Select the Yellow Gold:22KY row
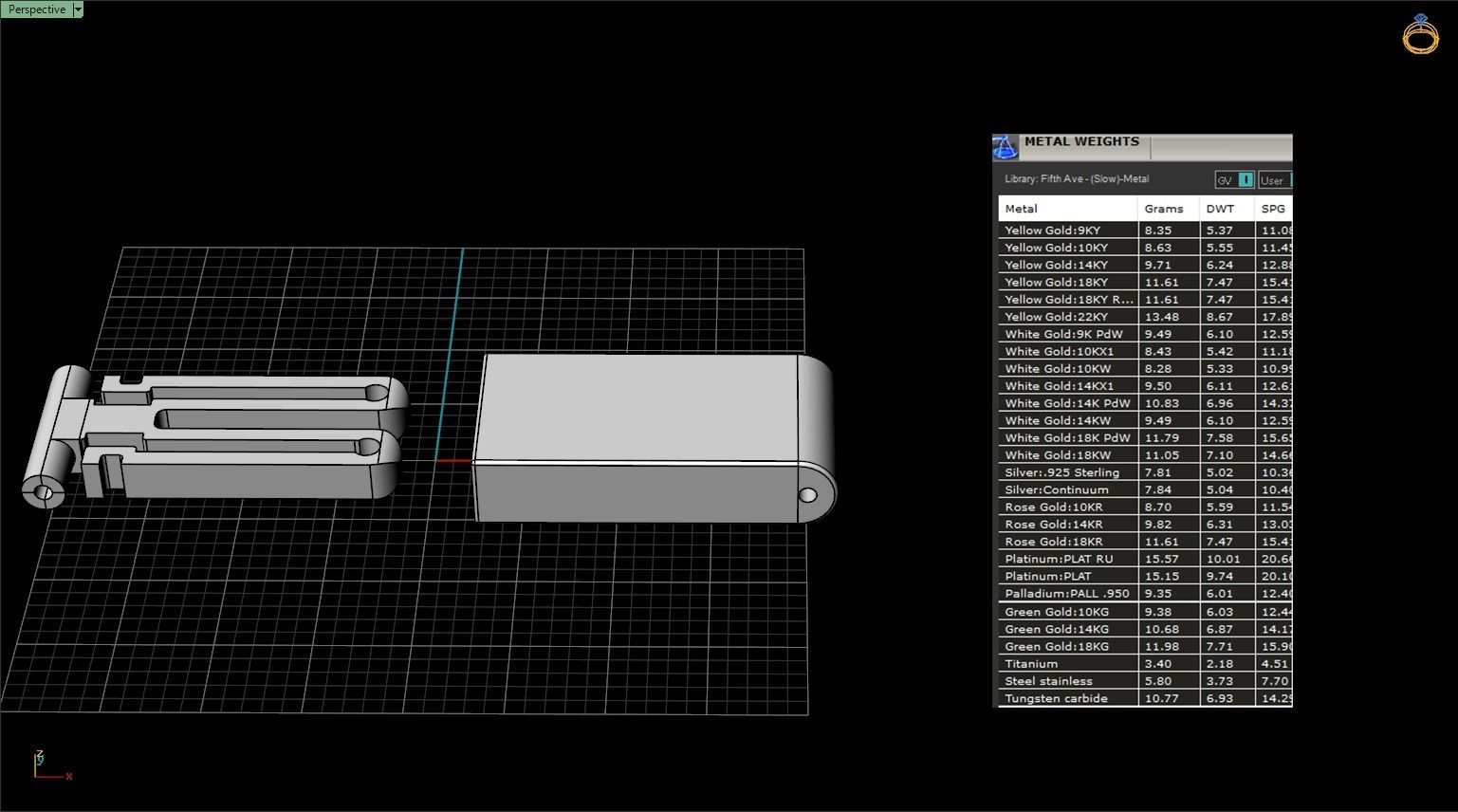The width and height of the screenshot is (1458, 812). tap(1145, 317)
